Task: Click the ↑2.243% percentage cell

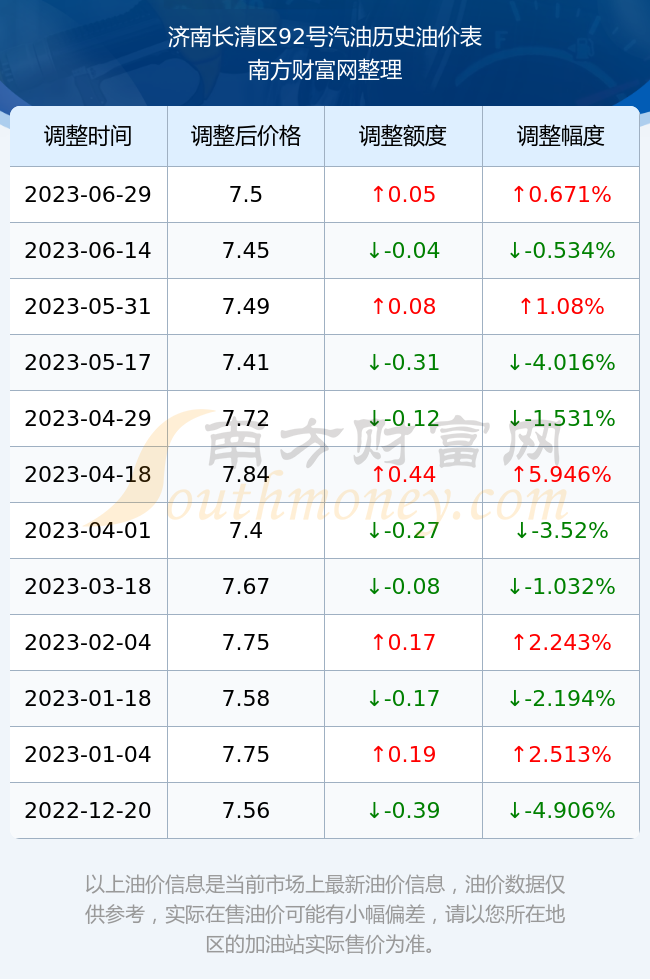Action: pyautogui.click(x=561, y=642)
